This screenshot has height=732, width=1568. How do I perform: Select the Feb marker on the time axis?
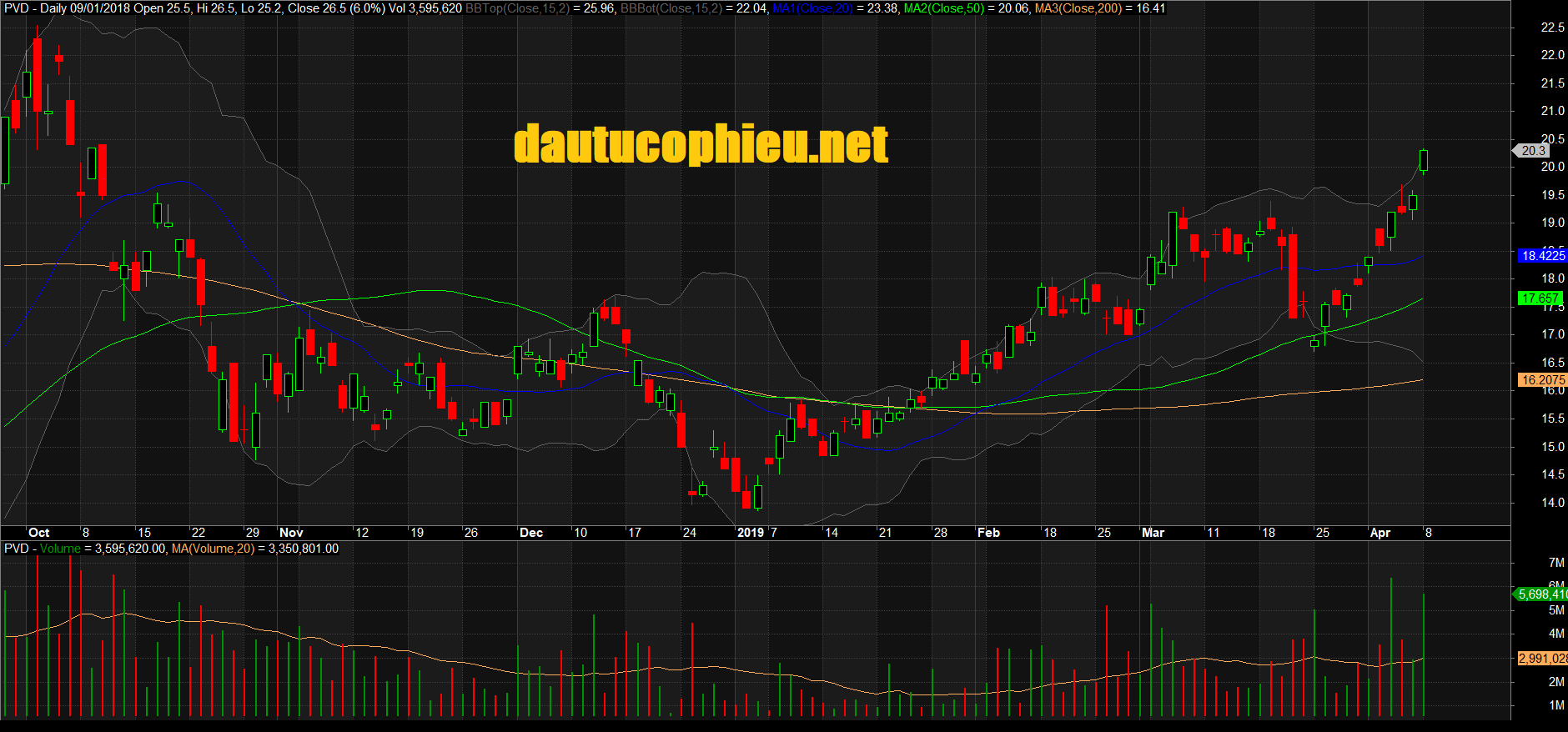click(x=988, y=533)
